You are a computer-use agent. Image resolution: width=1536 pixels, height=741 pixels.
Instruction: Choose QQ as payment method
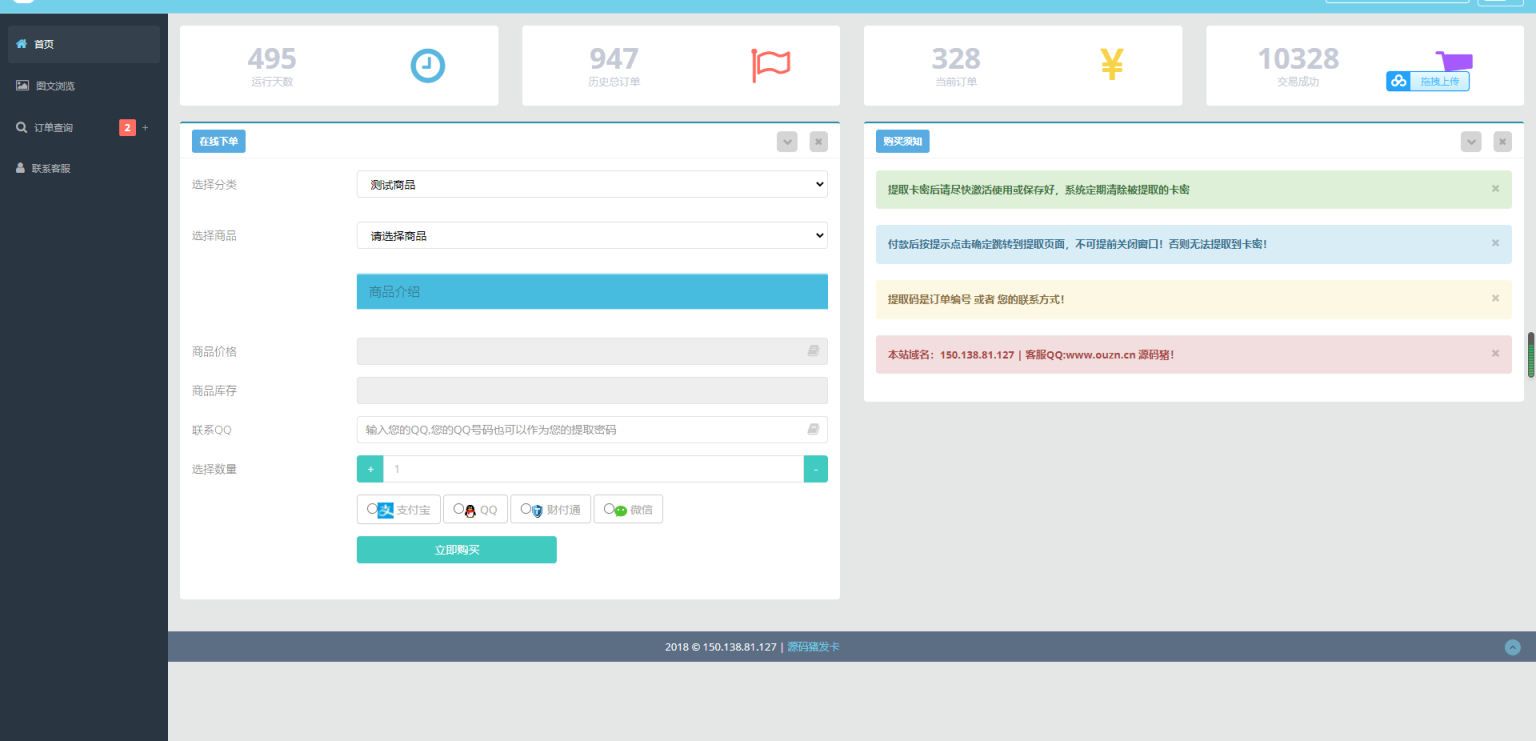(x=458, y=509)
